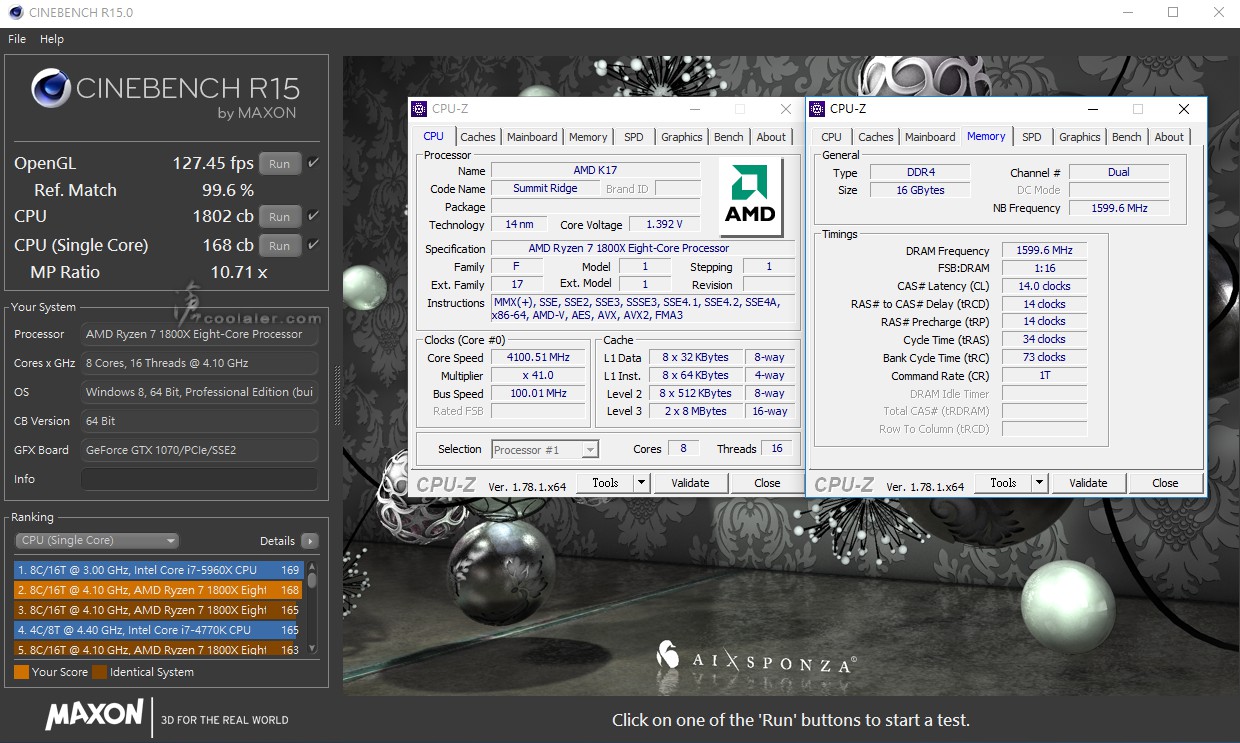Viewport: 1240px width, 743px height.
Task: Expand ranking Details arrow button
Action: [310, 541]
